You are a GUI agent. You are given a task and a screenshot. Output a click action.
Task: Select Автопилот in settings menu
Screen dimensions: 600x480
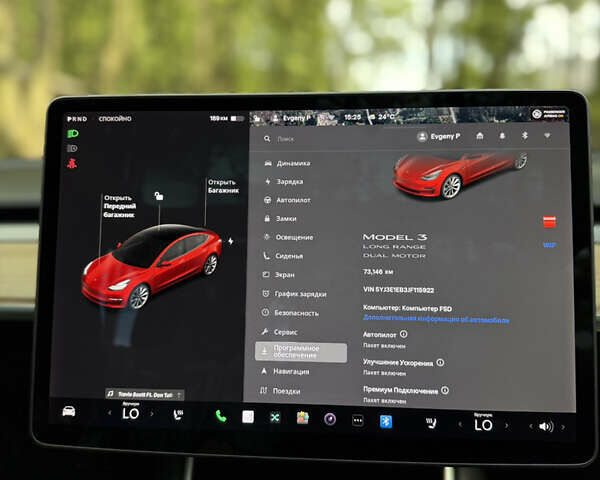293,200
